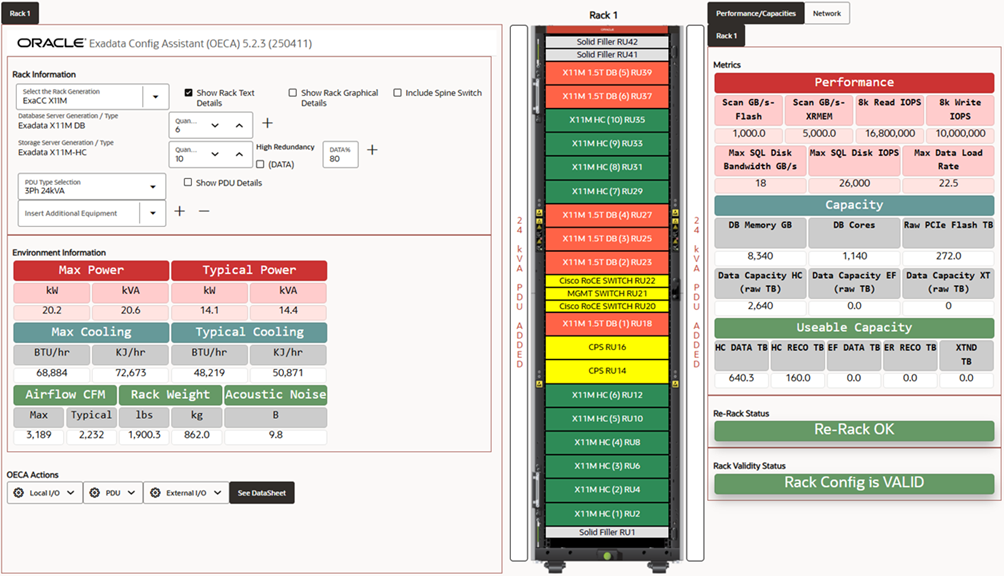Select Solid Filler RU1 in rack
This screenshot has width=1004, height=576.
(x=607, y=532)
